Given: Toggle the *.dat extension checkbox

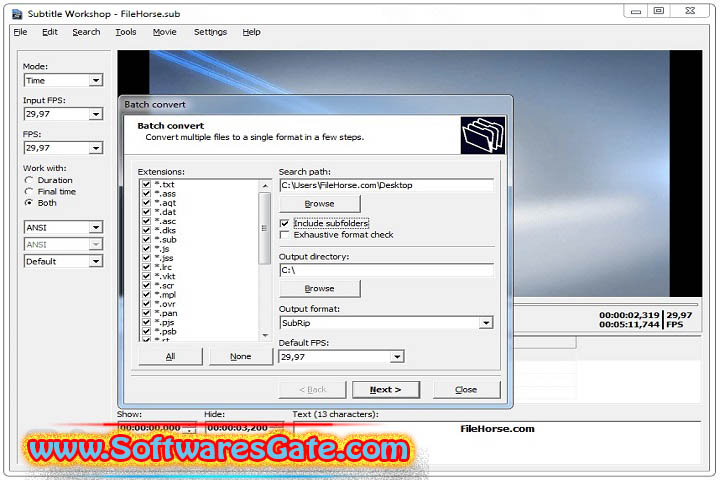Looking at the screenshot, I should (x=146, y=212).
